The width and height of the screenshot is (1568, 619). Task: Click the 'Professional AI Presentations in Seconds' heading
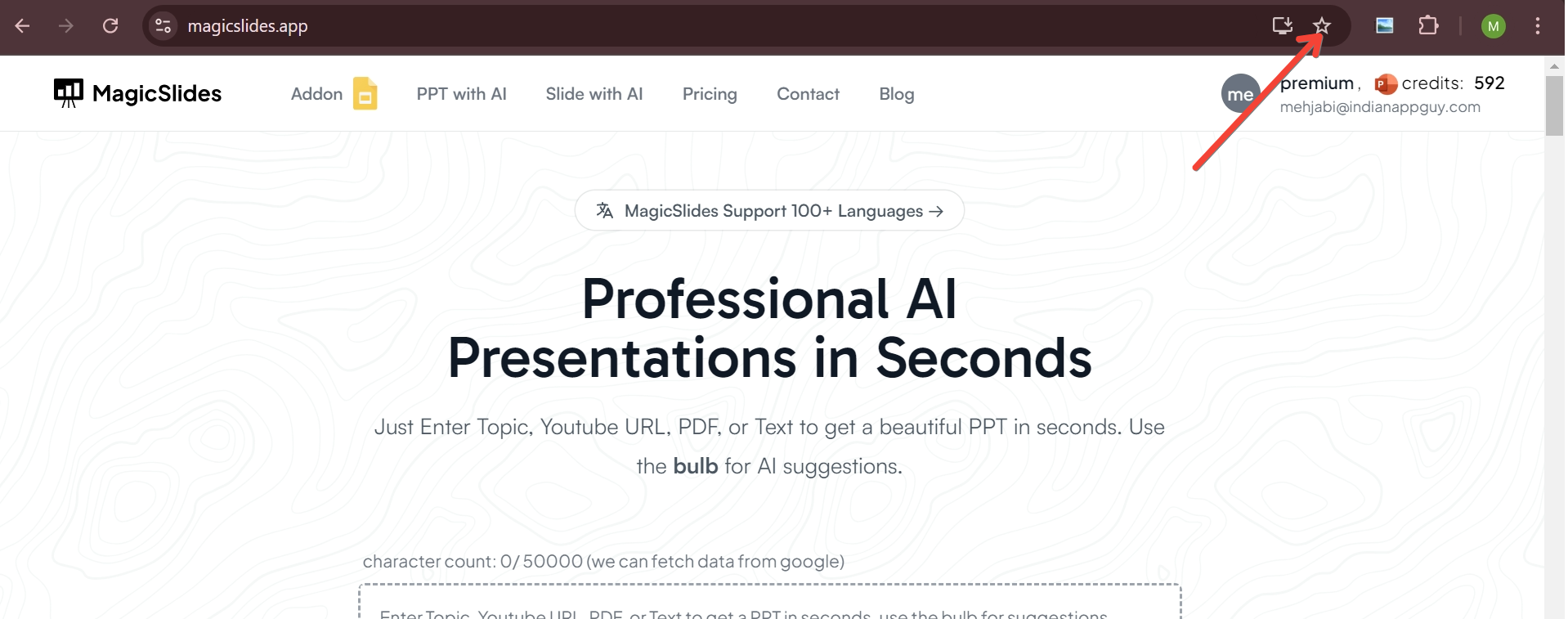pos(769,328)
